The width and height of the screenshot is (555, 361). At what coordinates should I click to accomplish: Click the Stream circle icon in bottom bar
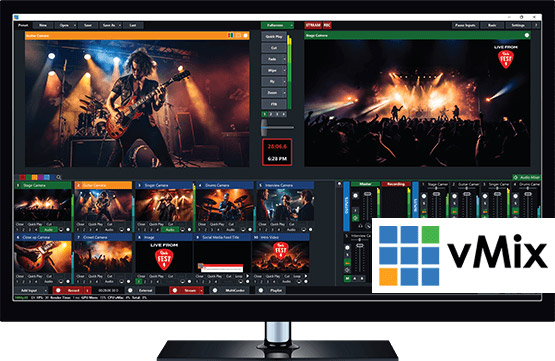(x=175, y=290)
